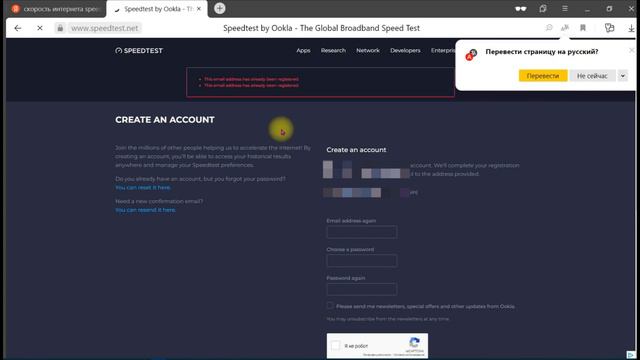The image size is (640, 360).
Task: Open the downloads arrow icon
Action: coord(631,28)
